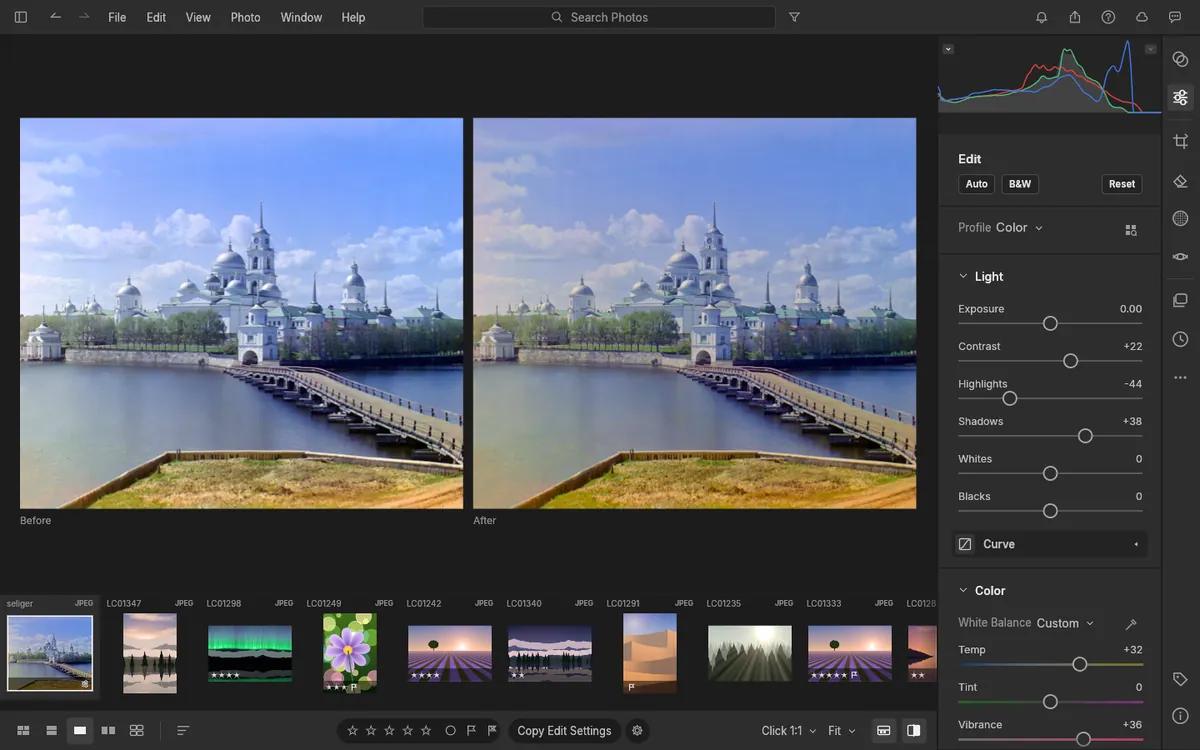
Task: Toggle the filmstrip visibility
Action: (884, 731)
